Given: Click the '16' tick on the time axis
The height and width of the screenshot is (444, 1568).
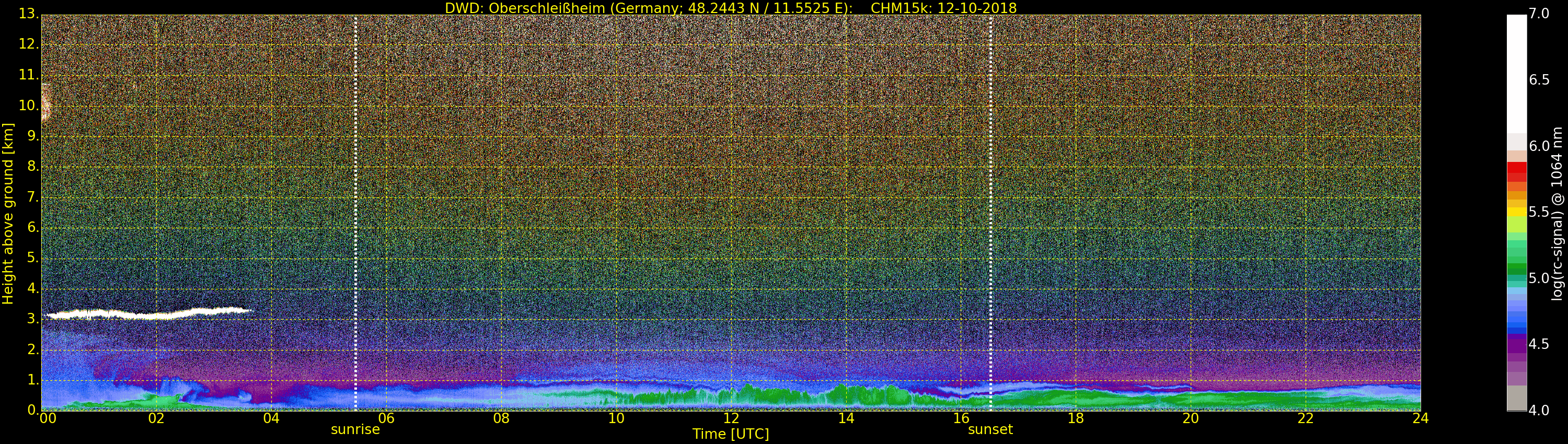Looking at the screenshot, I should pyautogui.click(x=961, y=418).
